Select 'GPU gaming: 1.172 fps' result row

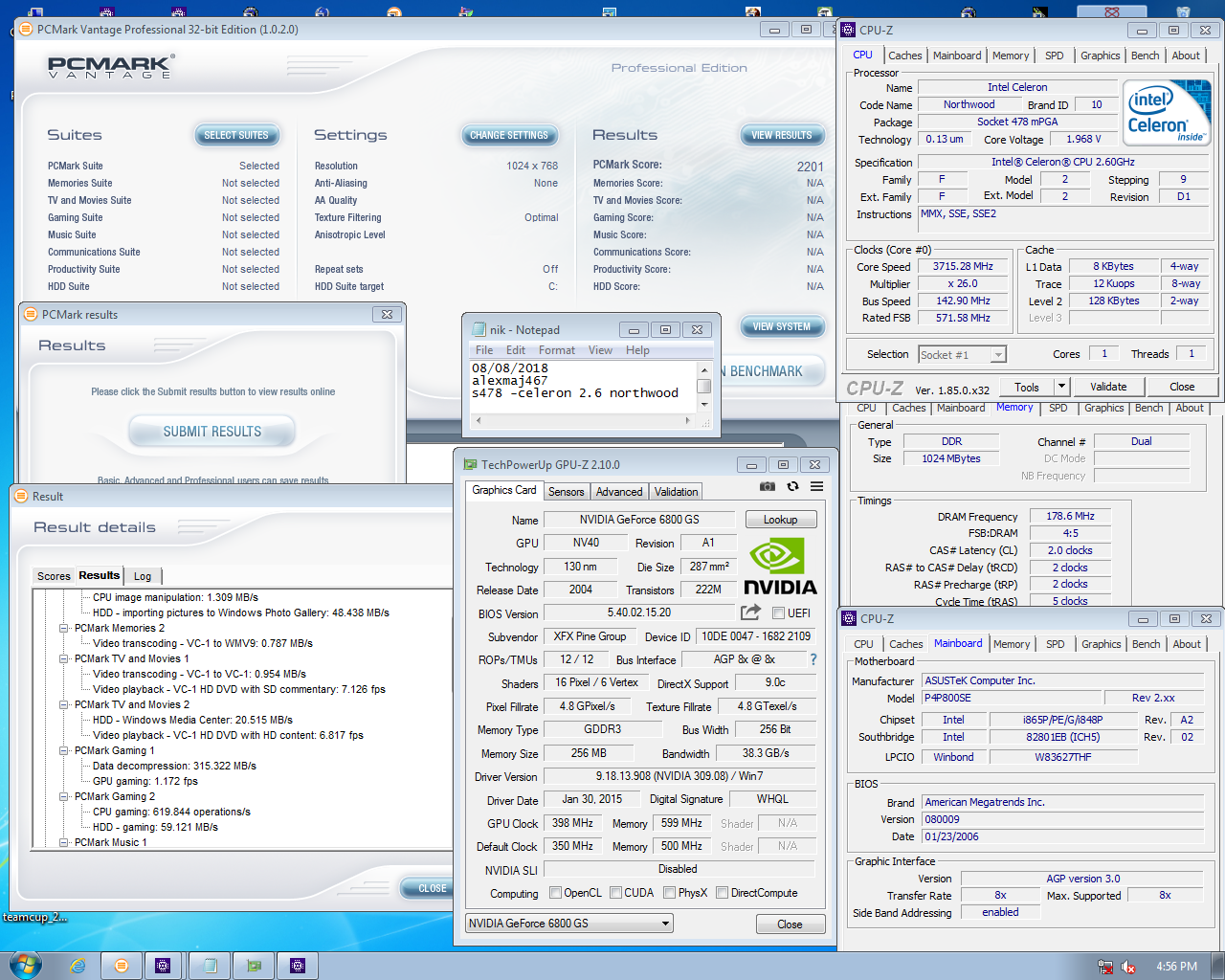click(145, 781)
